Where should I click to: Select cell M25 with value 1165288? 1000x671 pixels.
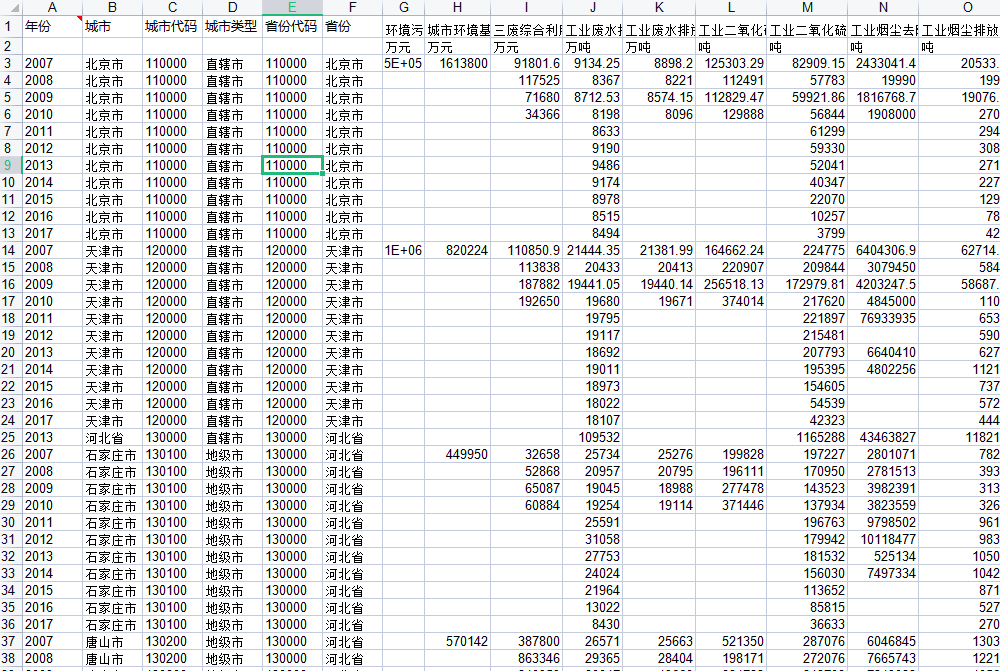(807, 437)
